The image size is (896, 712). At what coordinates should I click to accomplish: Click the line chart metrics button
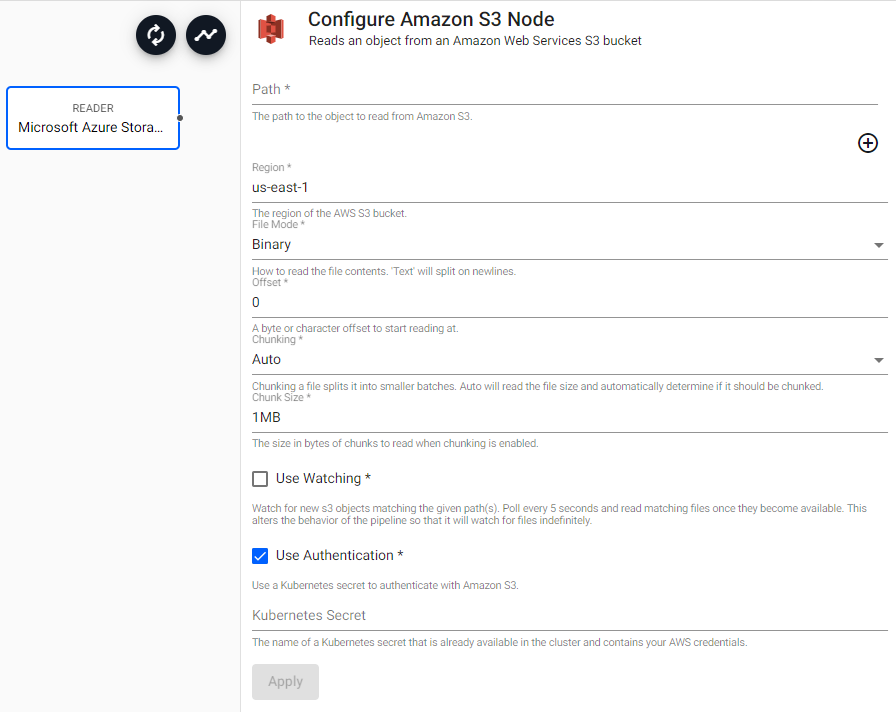point(206,35)
